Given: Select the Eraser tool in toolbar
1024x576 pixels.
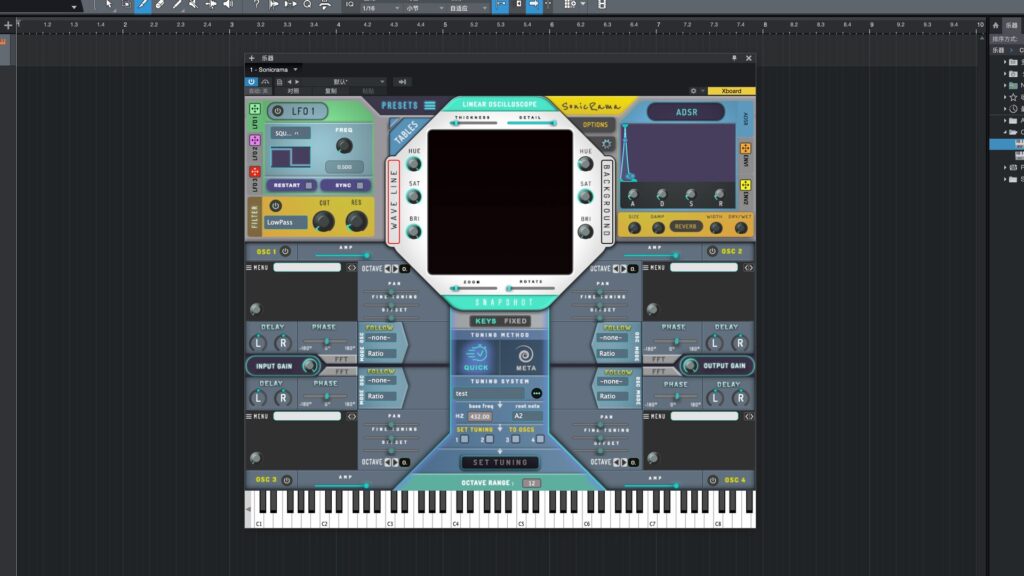Looking at the screenshot, I should coord(160,5).
